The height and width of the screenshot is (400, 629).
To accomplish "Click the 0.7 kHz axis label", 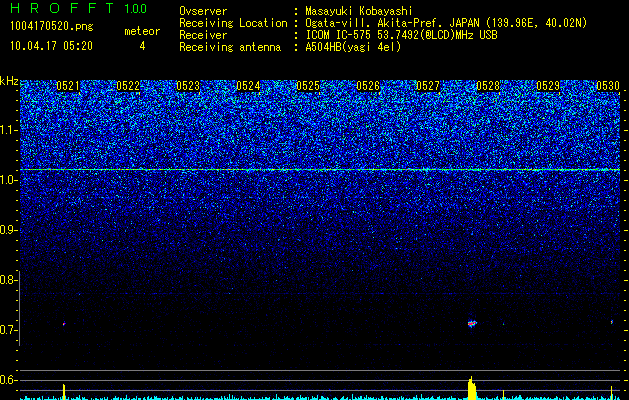I will coord(8,330).
